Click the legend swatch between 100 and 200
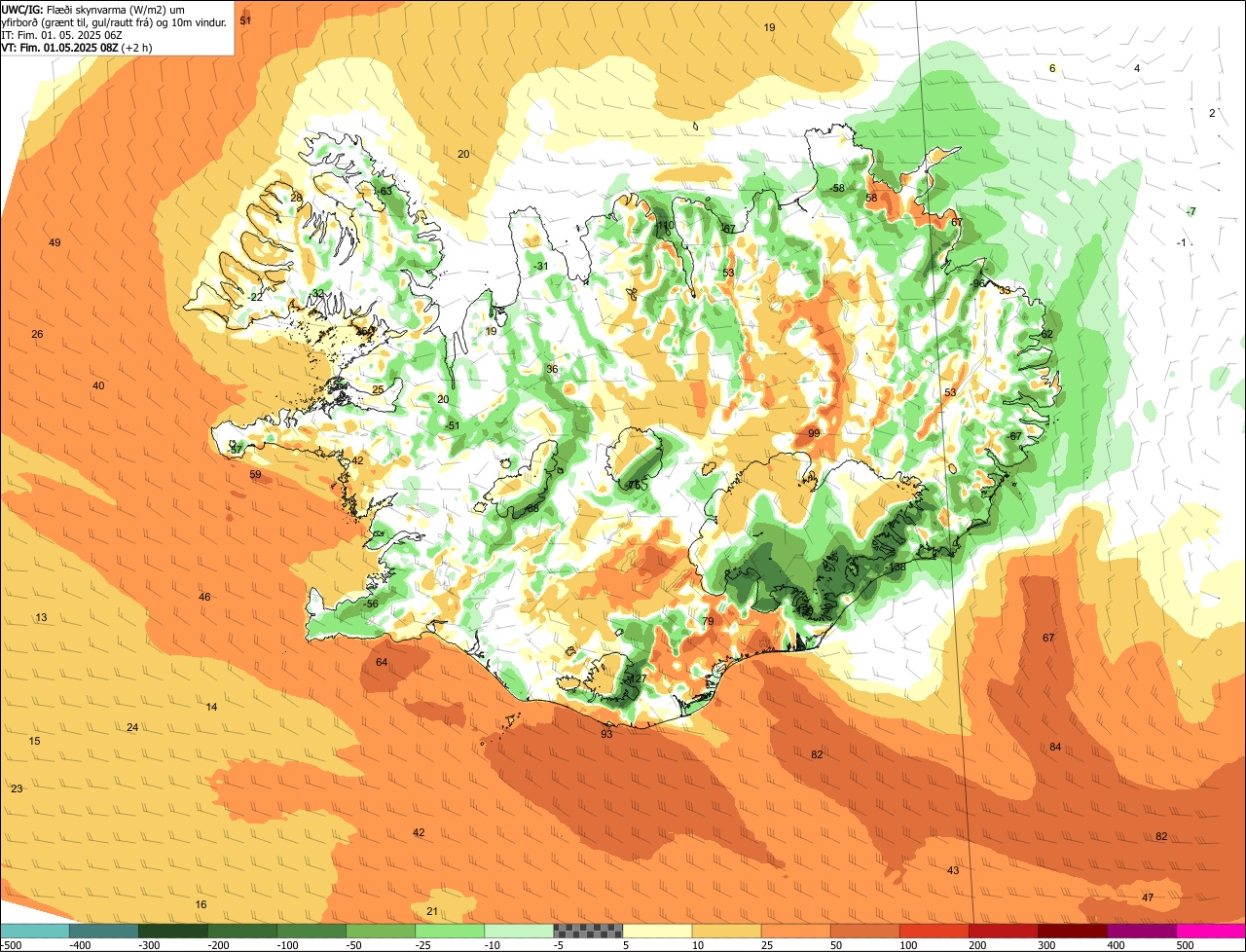Image resolution: width=1246 pixels, height=952 pixels. pos(934,931)
